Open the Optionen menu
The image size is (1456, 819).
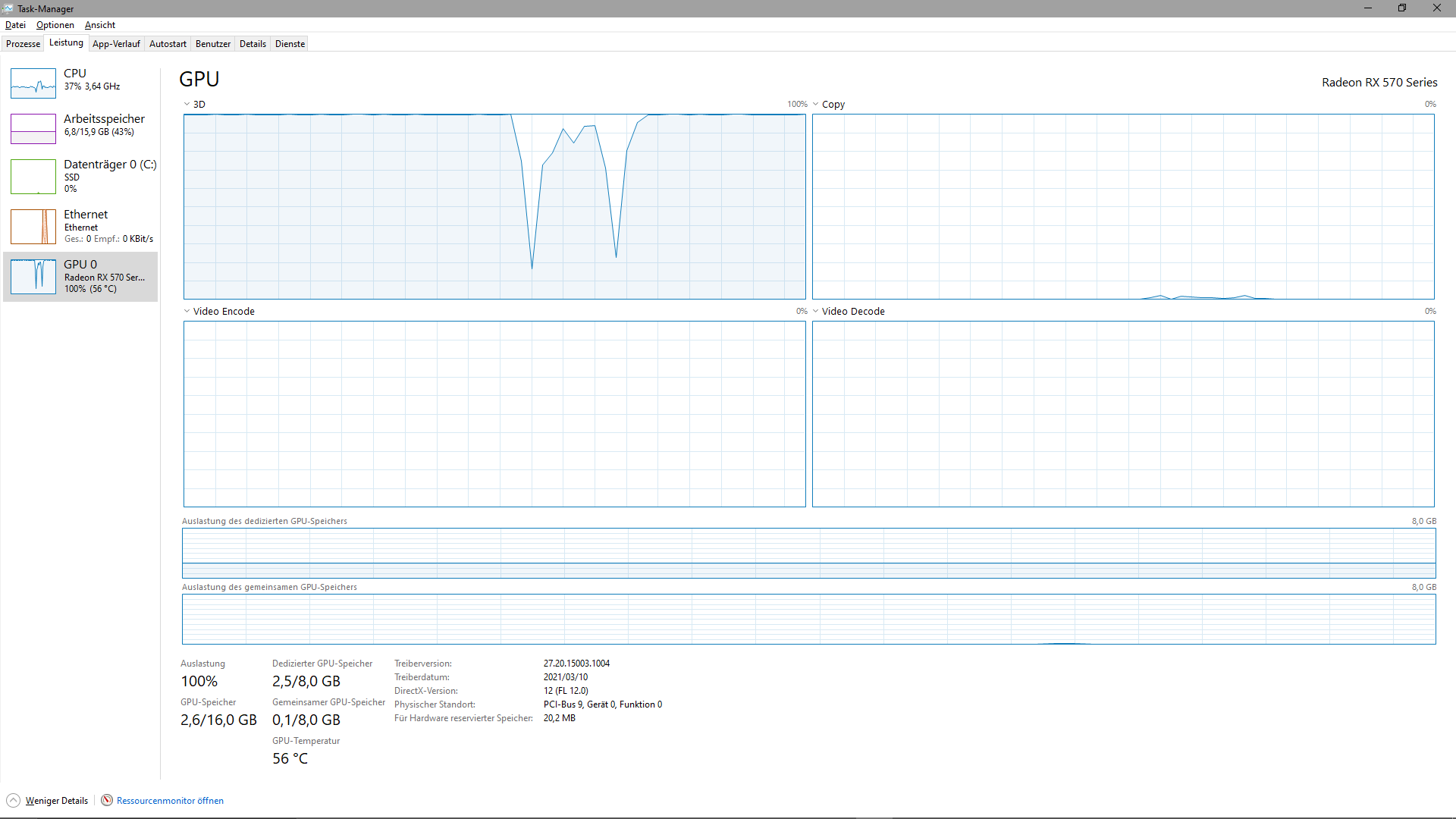[55, 25]
